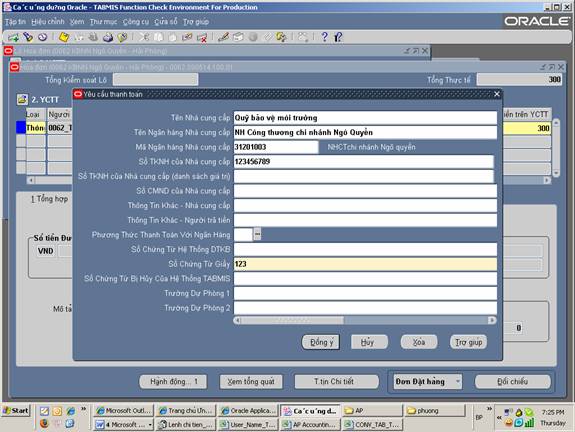Click the Số Chứng Từ Giấy field

365,264
